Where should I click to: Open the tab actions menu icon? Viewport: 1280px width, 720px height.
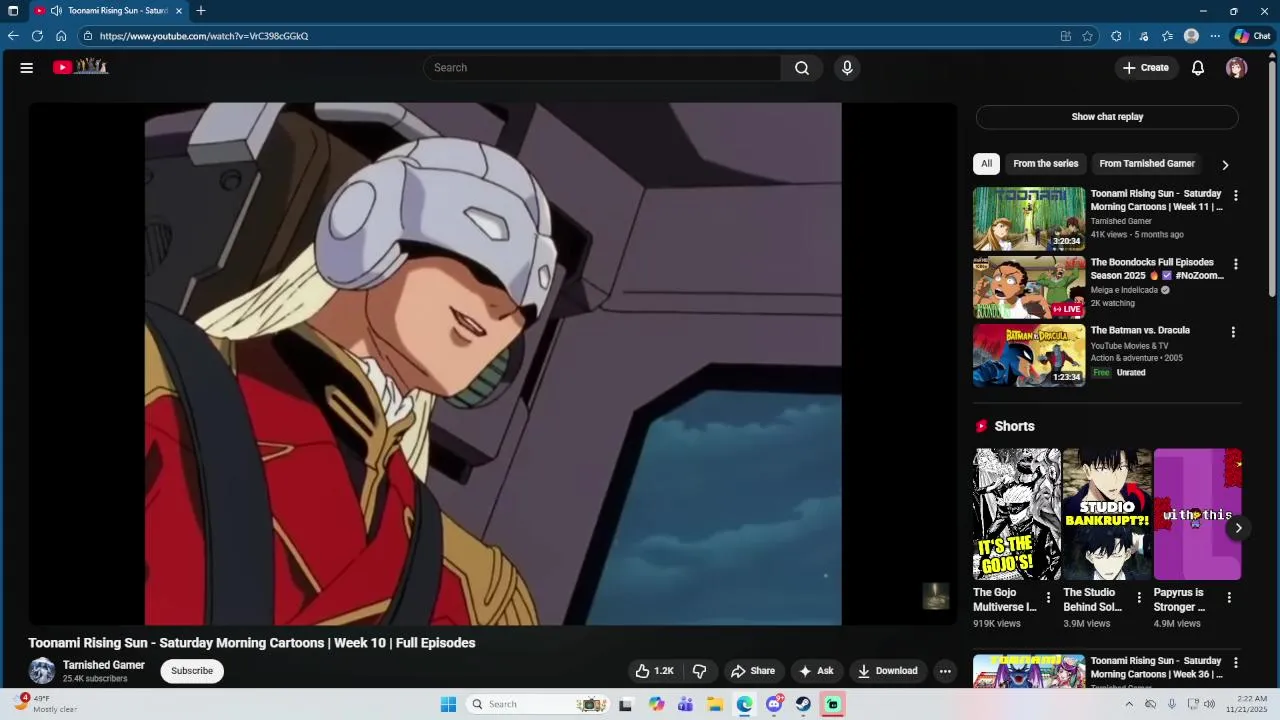13,11
